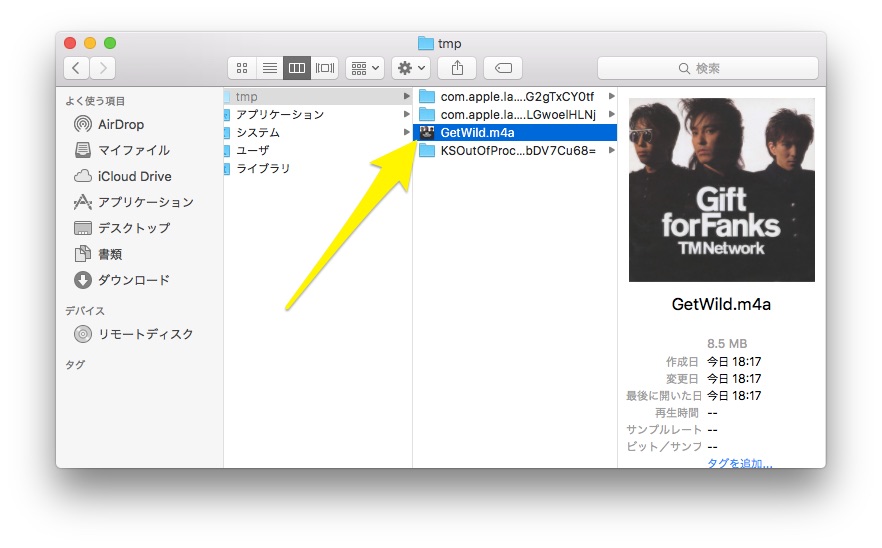Open iCloud Drive in the sidebar
The height and width of the screenshot is (548, 882).
point(123,176)
